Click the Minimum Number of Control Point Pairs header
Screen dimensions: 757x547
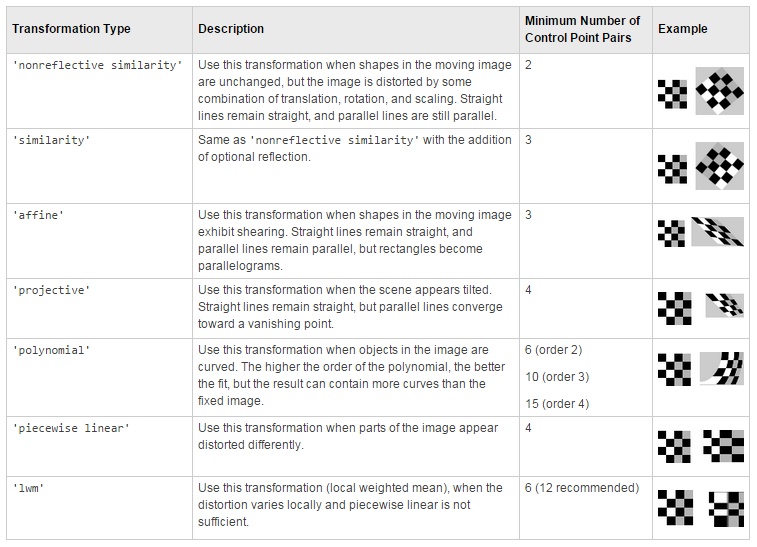click(x=582, y=29)
